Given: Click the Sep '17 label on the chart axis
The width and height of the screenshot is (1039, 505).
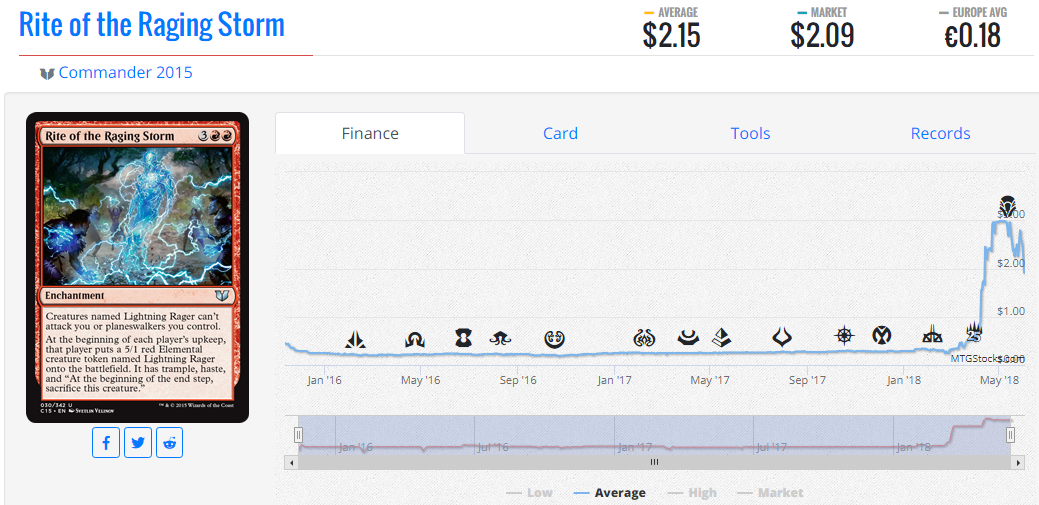Looking at the screenshot, I should [x=808, y=380].
